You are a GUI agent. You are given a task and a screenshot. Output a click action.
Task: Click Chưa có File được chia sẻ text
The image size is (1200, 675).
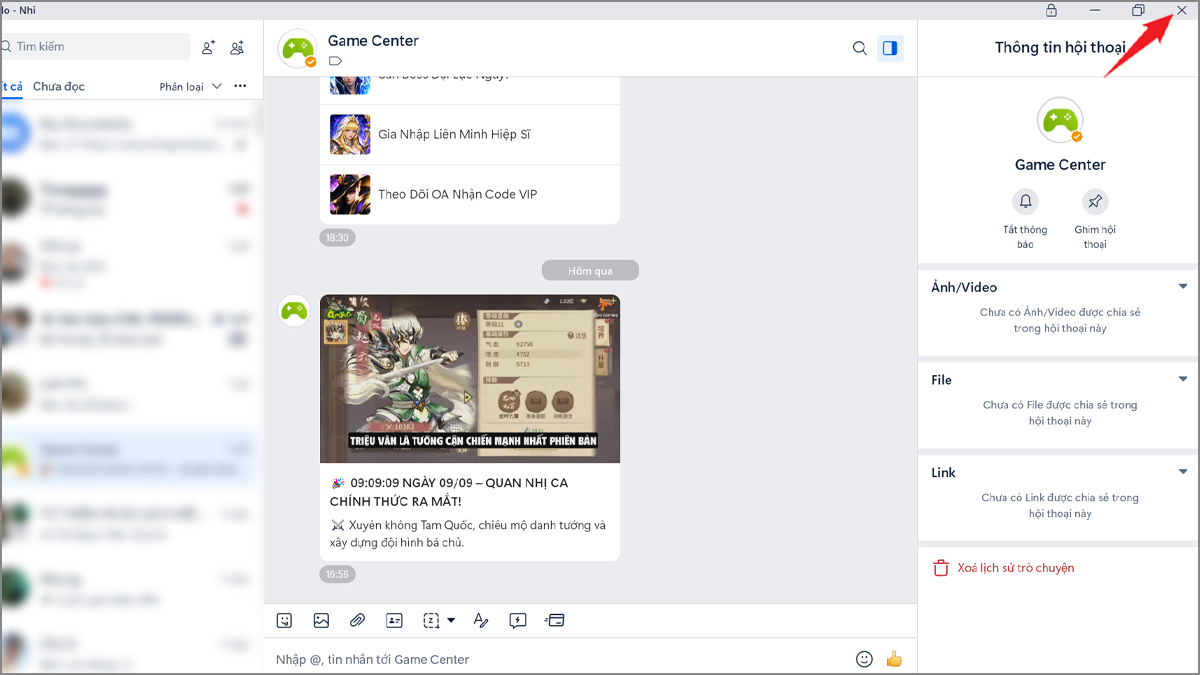pos(1060,413)
